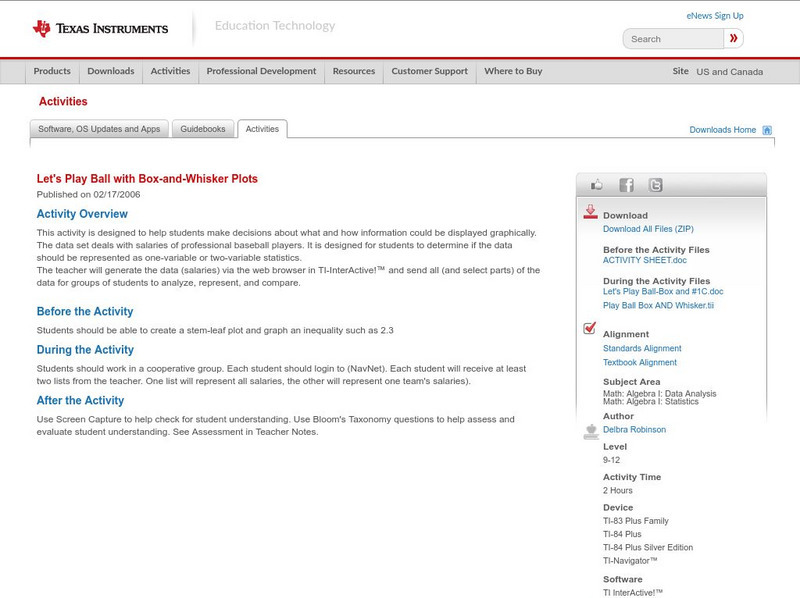The height and width of the screenshot is (598, 800).
Task: Click the 9-12 level value
Action: [x=611, y=460]
